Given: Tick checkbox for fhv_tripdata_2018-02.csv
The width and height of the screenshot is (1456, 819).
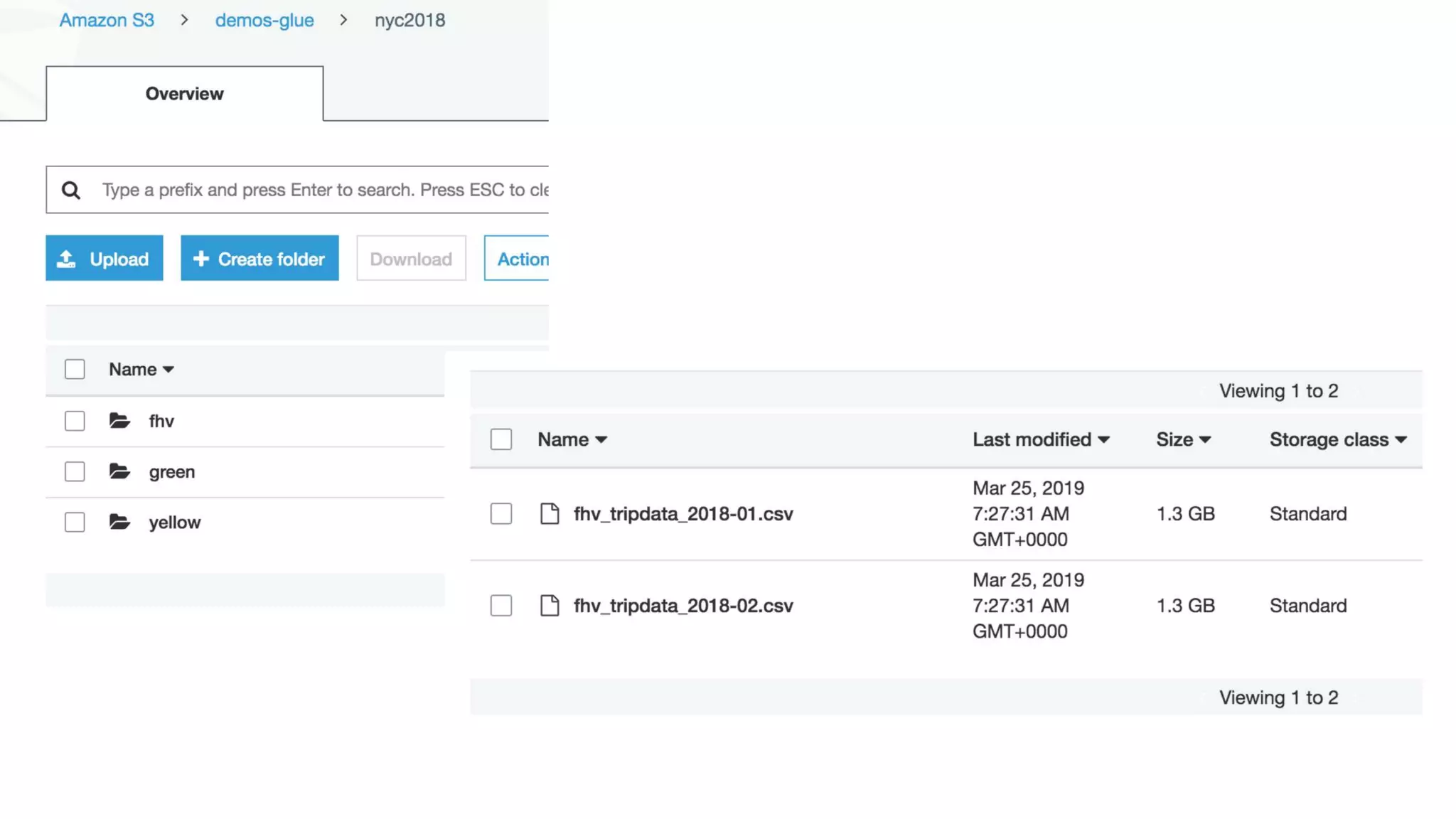Looking at the screenshot, I should coord(501,605).
